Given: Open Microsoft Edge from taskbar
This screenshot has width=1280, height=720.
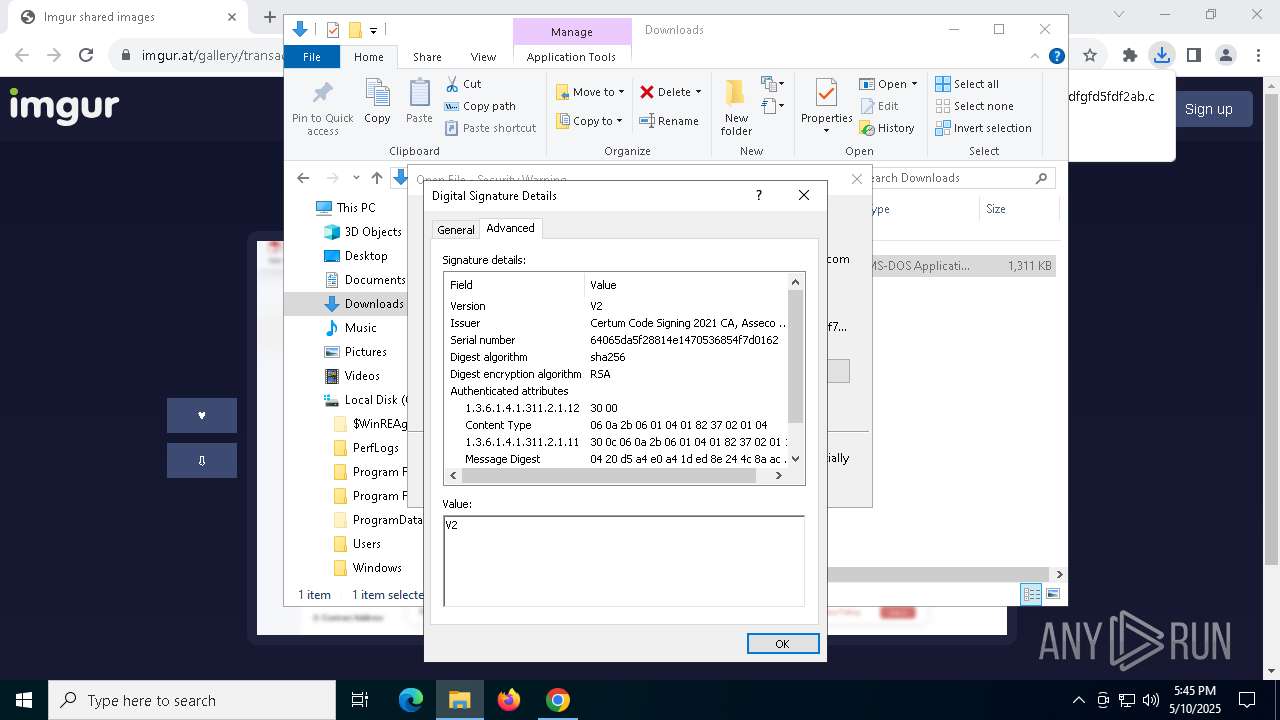Looking at the screenshot, I should click(411, 700).
